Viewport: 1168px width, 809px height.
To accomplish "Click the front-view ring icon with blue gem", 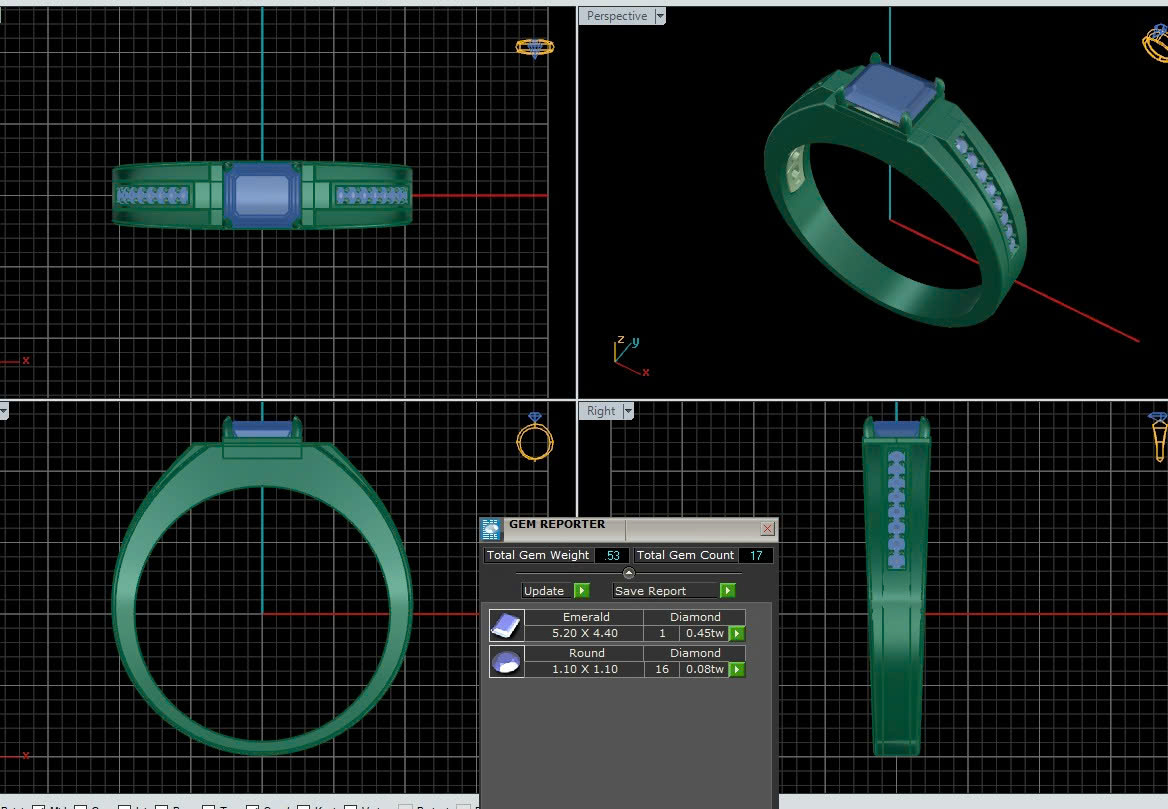I will click(x=534, y=438).
